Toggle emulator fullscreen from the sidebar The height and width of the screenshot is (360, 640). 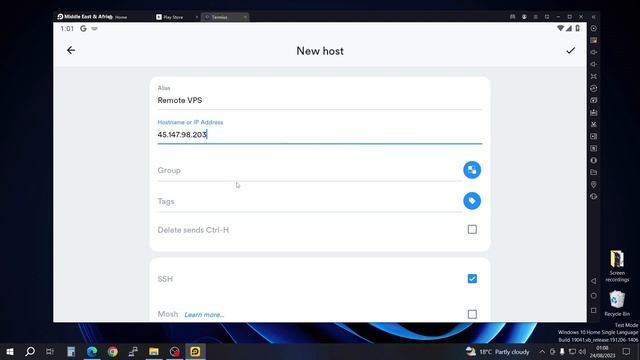pos(594,76)
